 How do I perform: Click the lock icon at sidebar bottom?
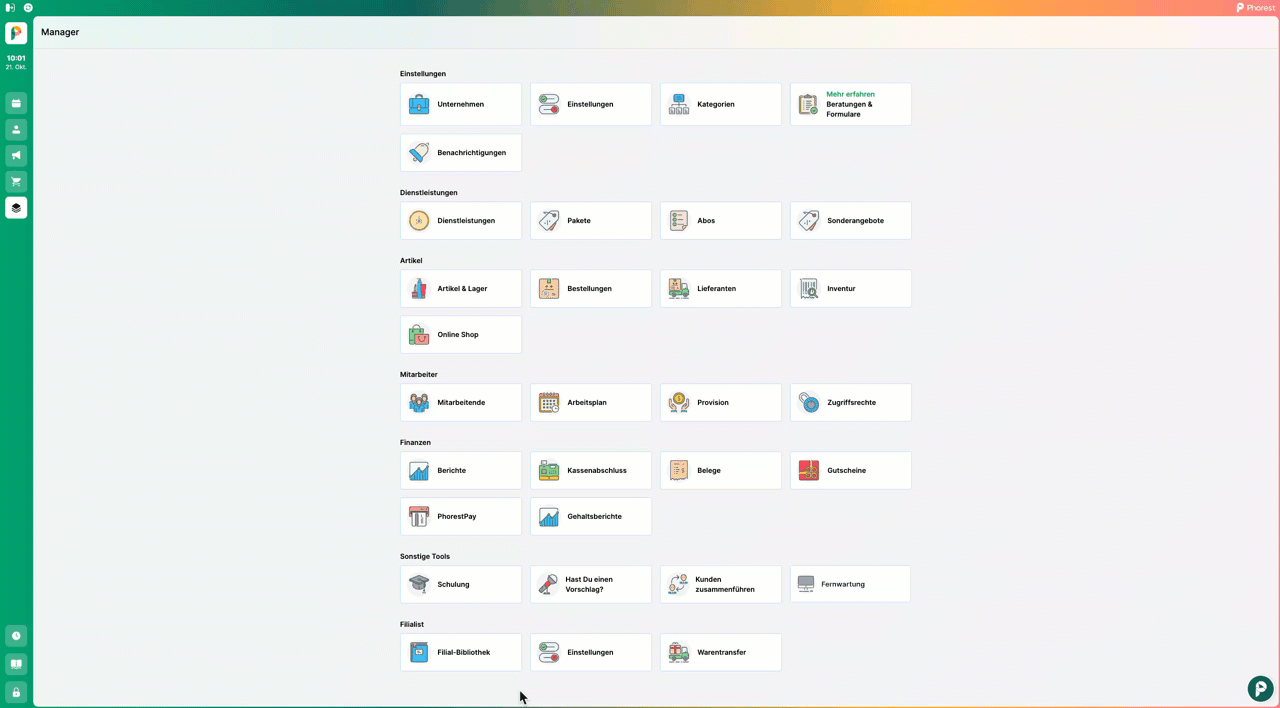16,692
